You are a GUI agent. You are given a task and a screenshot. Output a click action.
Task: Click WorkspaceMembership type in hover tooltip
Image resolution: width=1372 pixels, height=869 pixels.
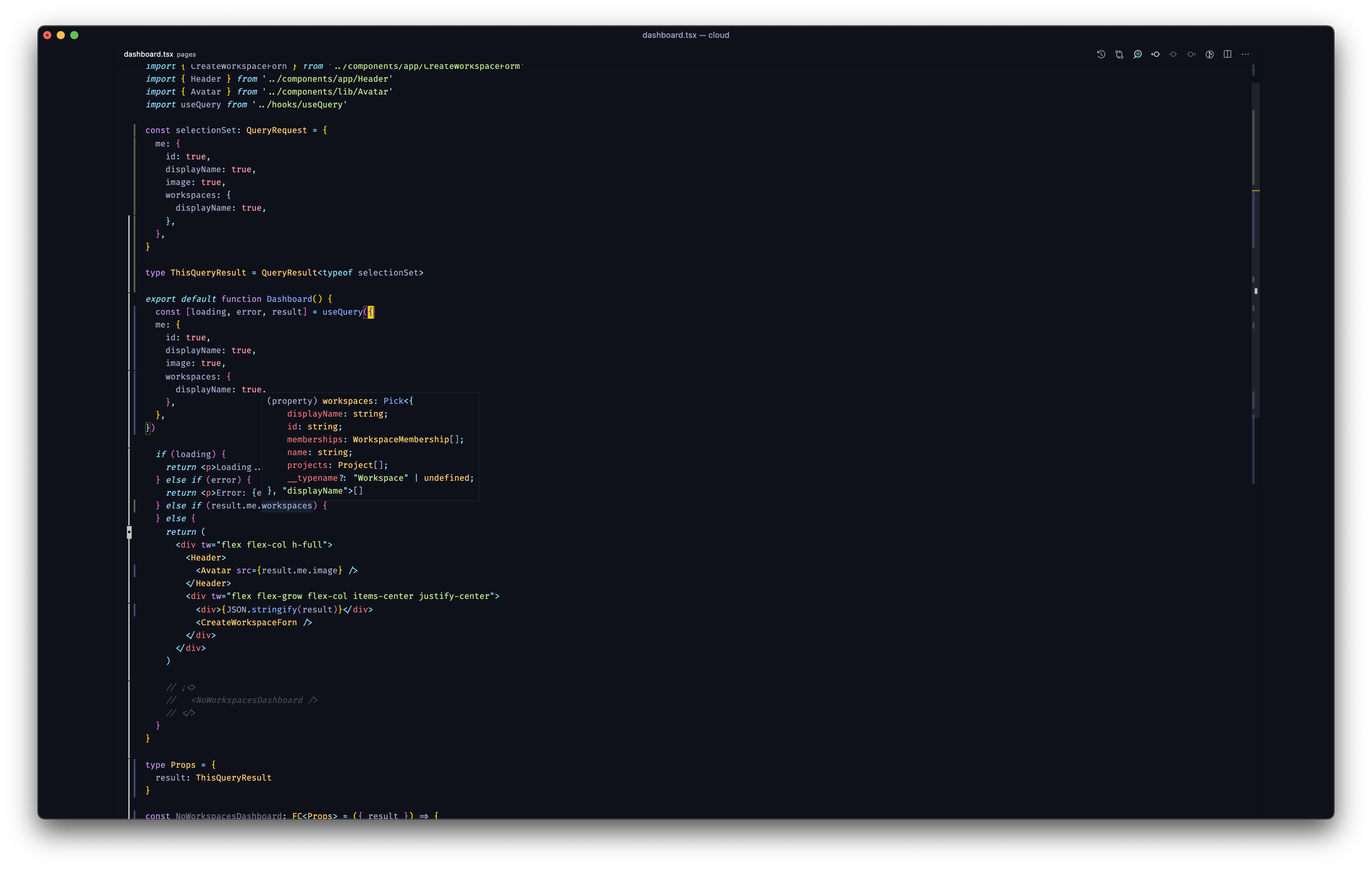pos(400,439)
